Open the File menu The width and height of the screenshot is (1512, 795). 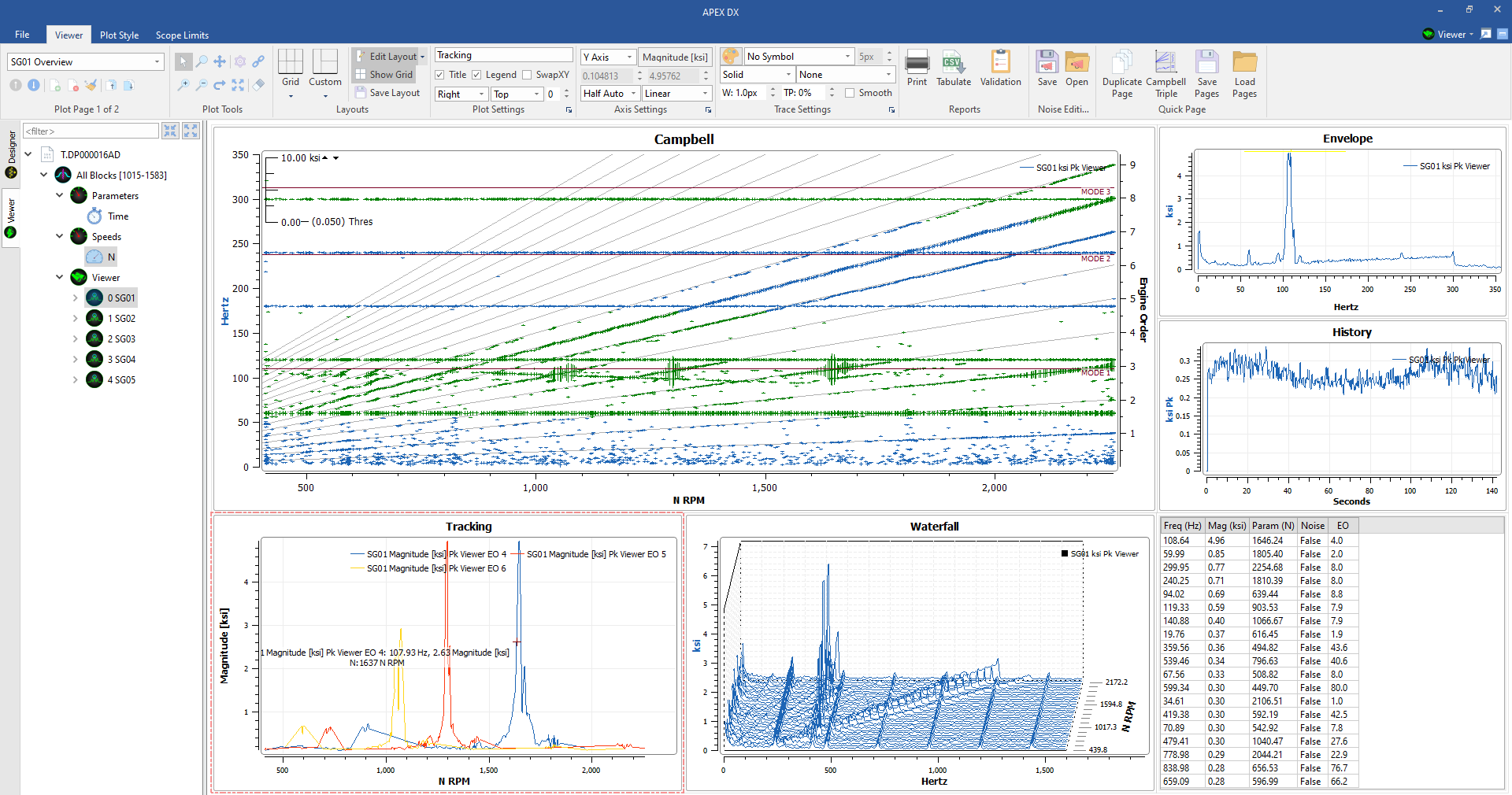point(22,35)
